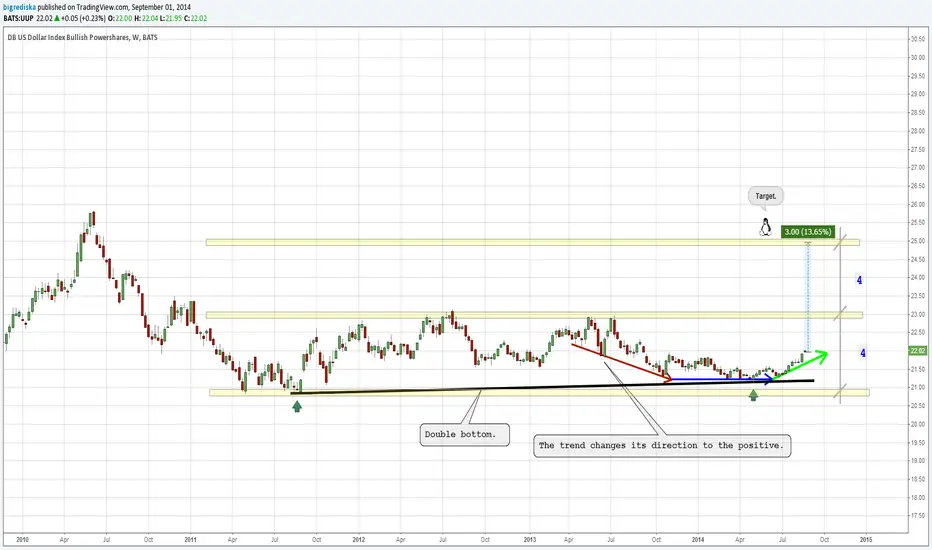Viewport: 932px width, 550px height.
Task: Select the yellow resistance zone at 25.00
Action: click(x=533, y=243)
